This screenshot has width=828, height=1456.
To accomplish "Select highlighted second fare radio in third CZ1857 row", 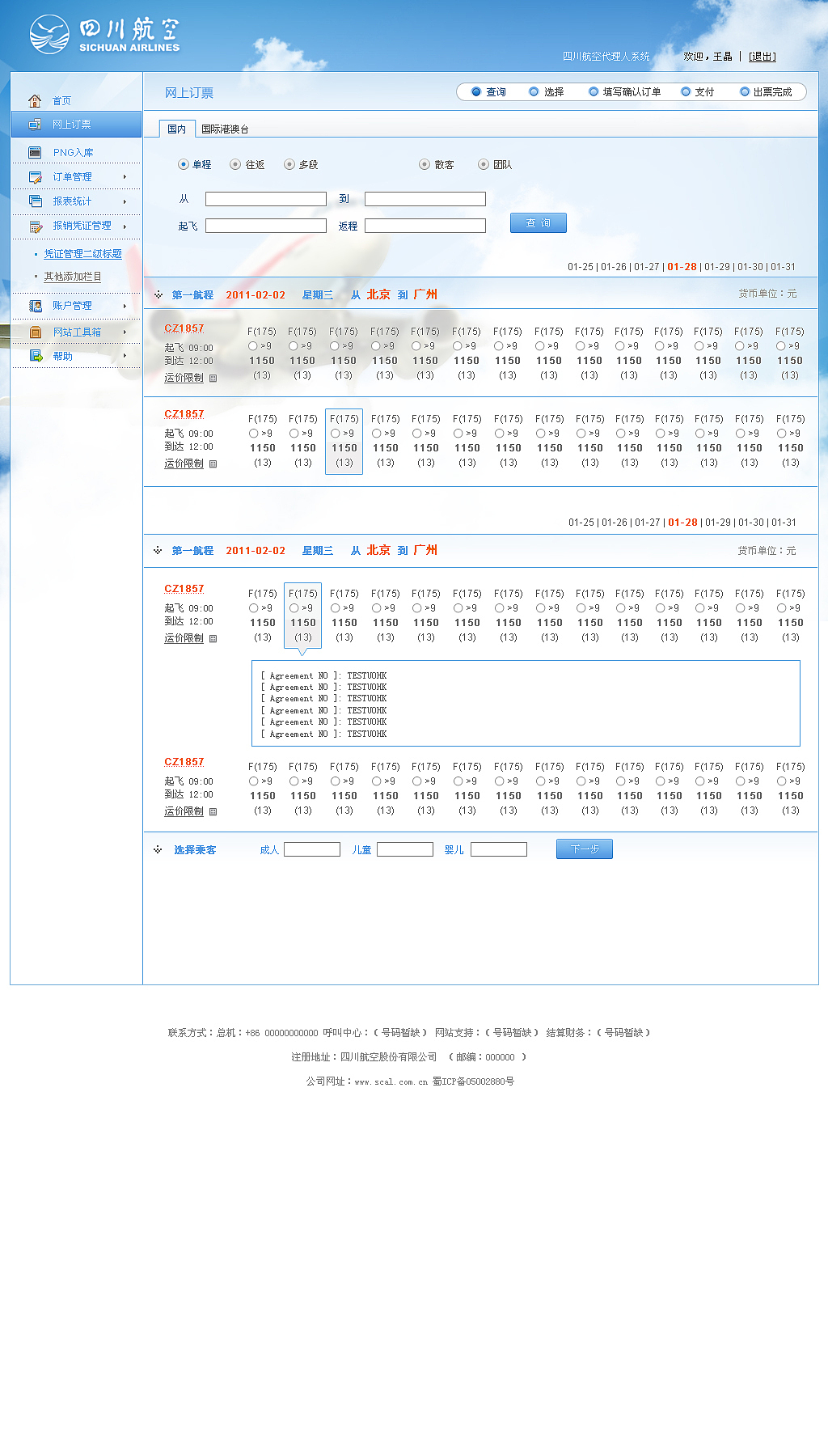I will click(x=294, y=608).
